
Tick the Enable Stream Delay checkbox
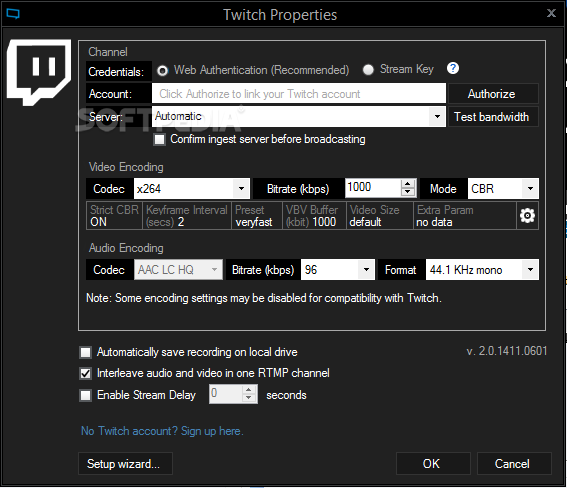85,395
